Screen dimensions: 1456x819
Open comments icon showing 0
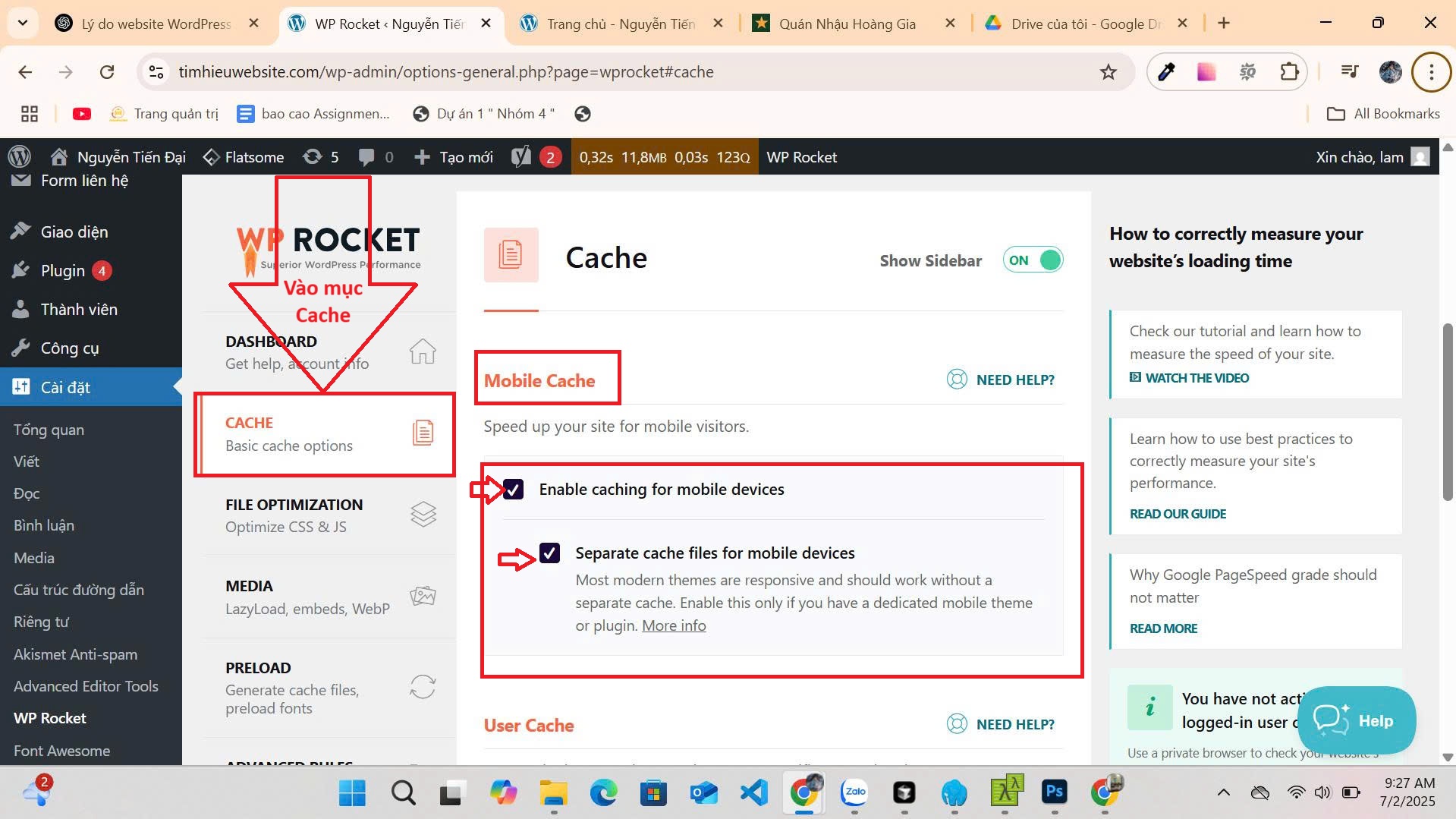click(x=376, y=157)
